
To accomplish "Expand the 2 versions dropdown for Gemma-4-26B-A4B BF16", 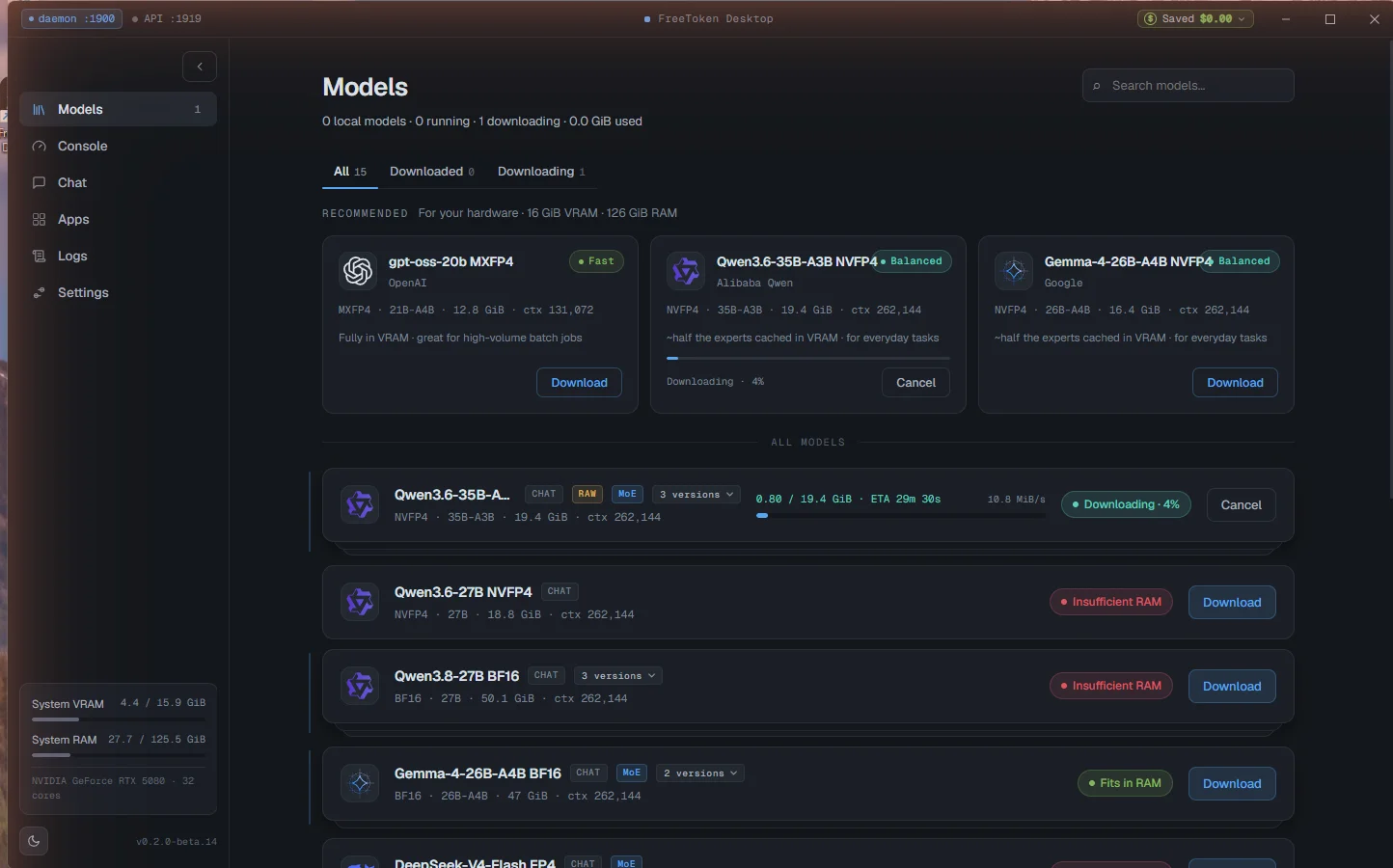I will click(699, 773).
